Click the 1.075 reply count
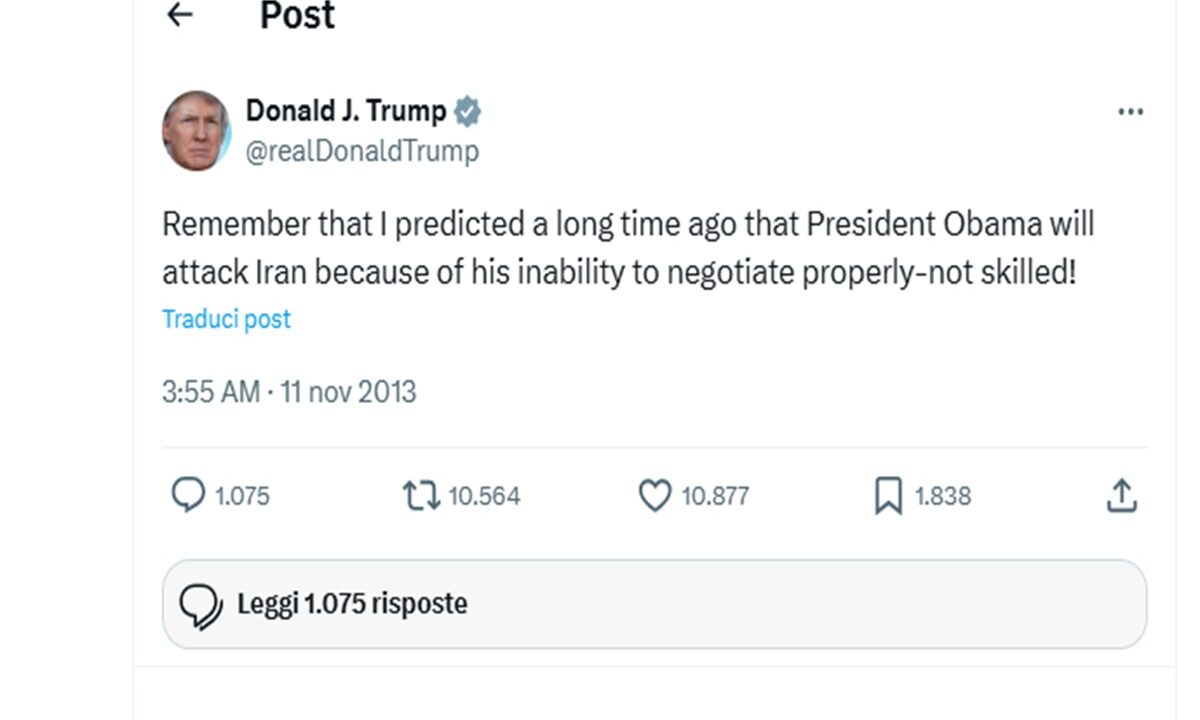The width and height of the screenshot is (1200, 720). pyautogui.click(x=243, y=496)
